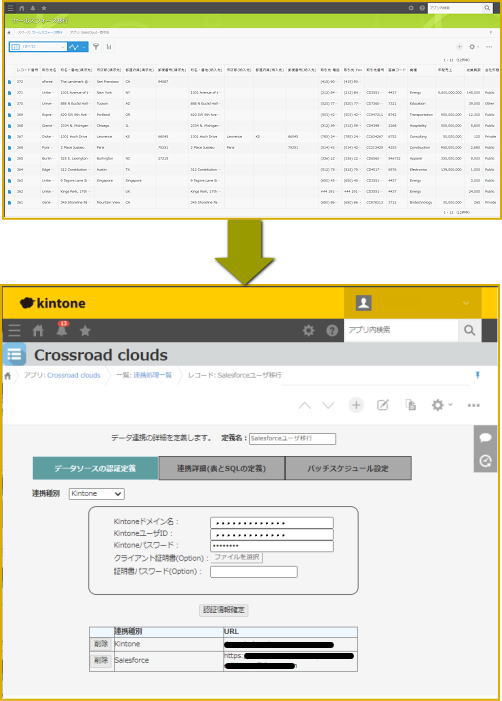Open bookmarks star in the lower kintone bar
The image size is (502, 701).
click(85, 331)
